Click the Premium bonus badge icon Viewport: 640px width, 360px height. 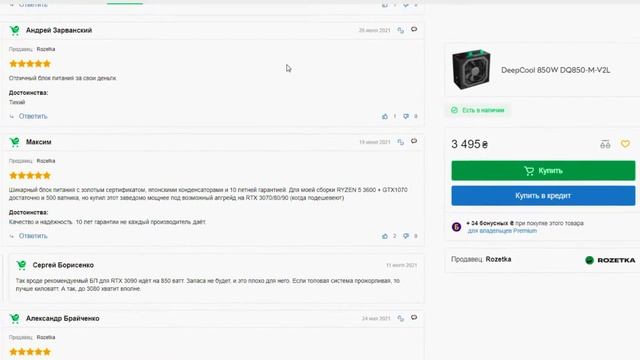click(456, 227)
